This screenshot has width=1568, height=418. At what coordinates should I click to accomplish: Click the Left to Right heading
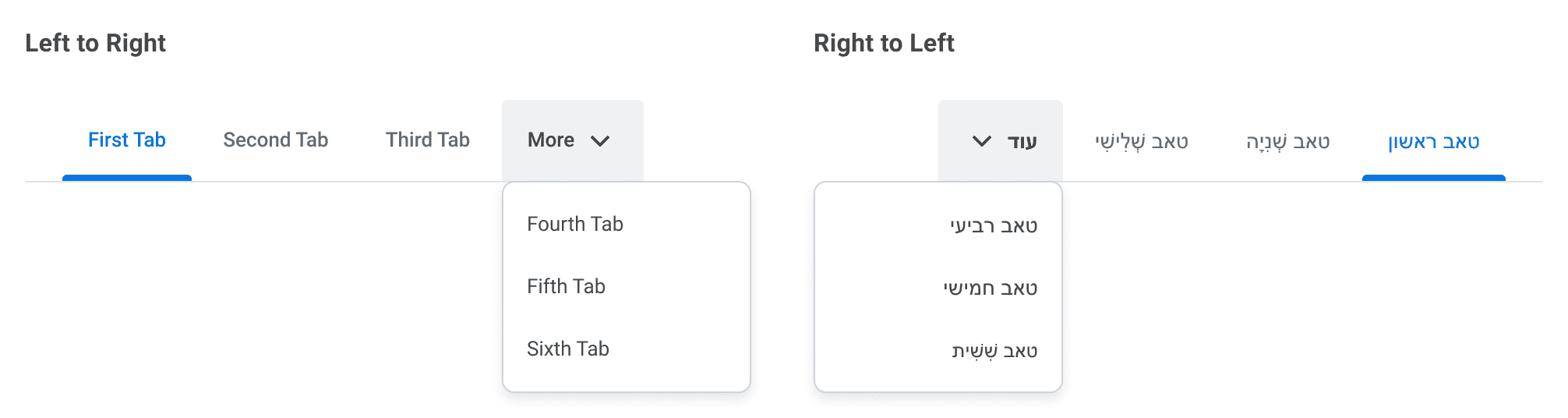click(95, 44)
